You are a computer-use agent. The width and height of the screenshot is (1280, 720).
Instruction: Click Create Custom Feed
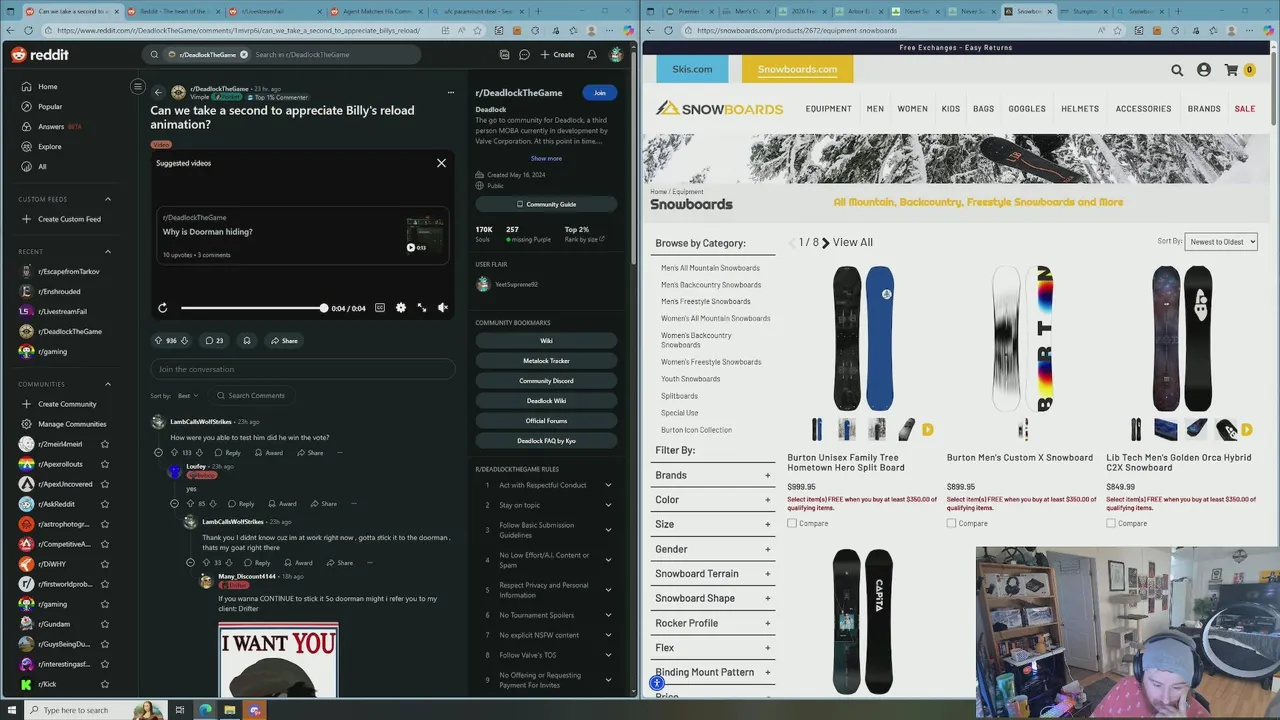pyautogui.click(x=68, y=219)
